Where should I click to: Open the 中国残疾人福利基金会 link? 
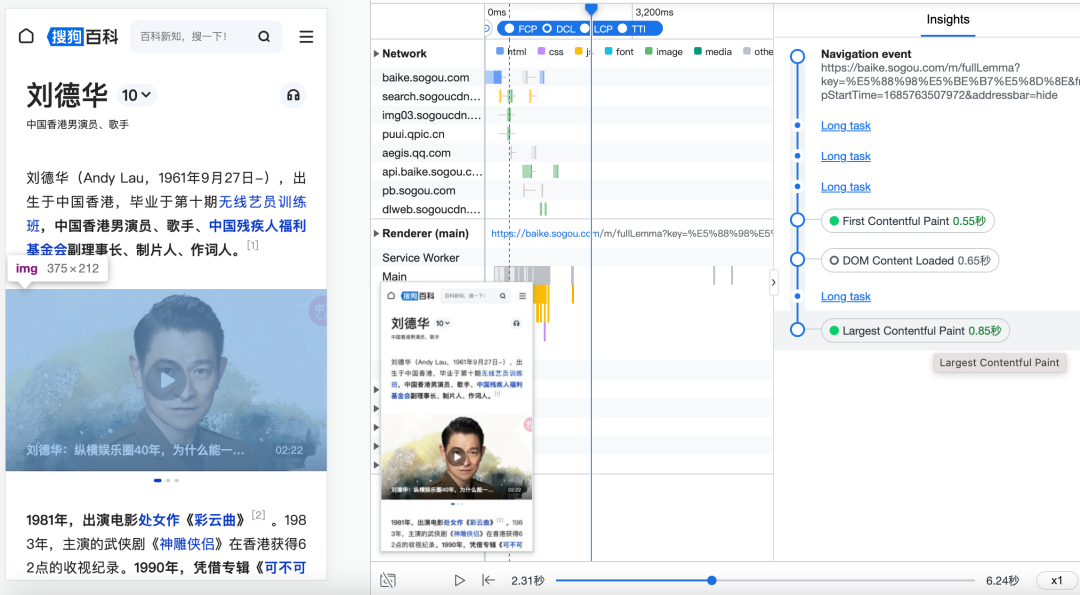(x=258, y=226)
